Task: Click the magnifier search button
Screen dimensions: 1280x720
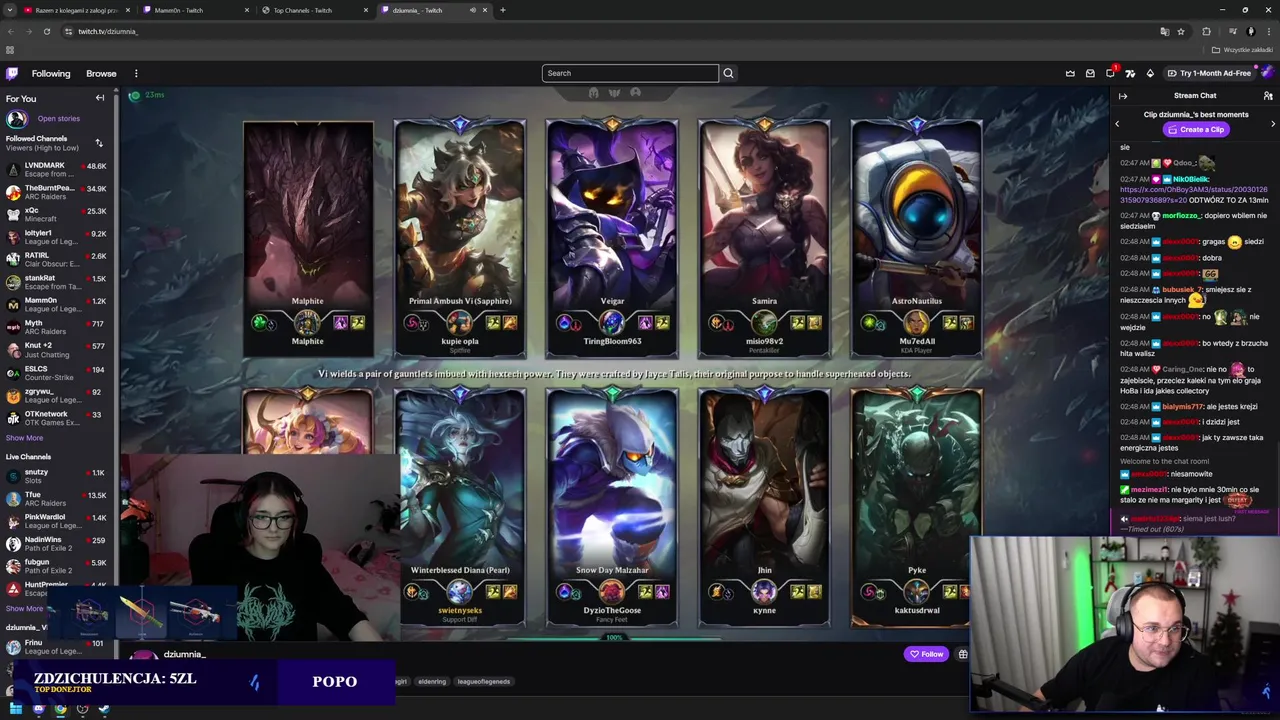Action: pyautogui.click(x=728, y=73)
